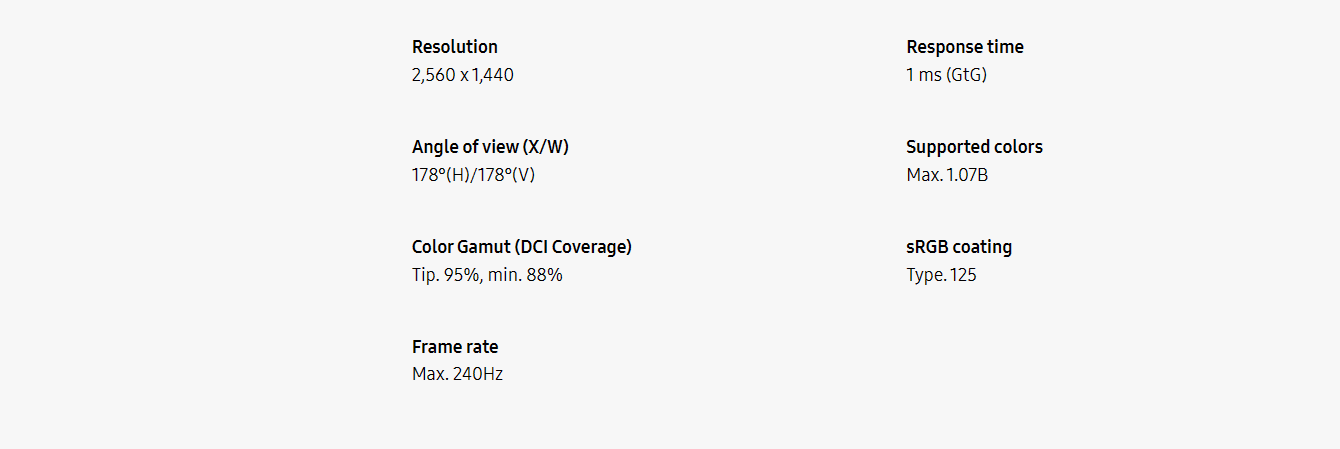Click the (GtG) text after 1 ms

pyautogui.click(x=966, y=75)
